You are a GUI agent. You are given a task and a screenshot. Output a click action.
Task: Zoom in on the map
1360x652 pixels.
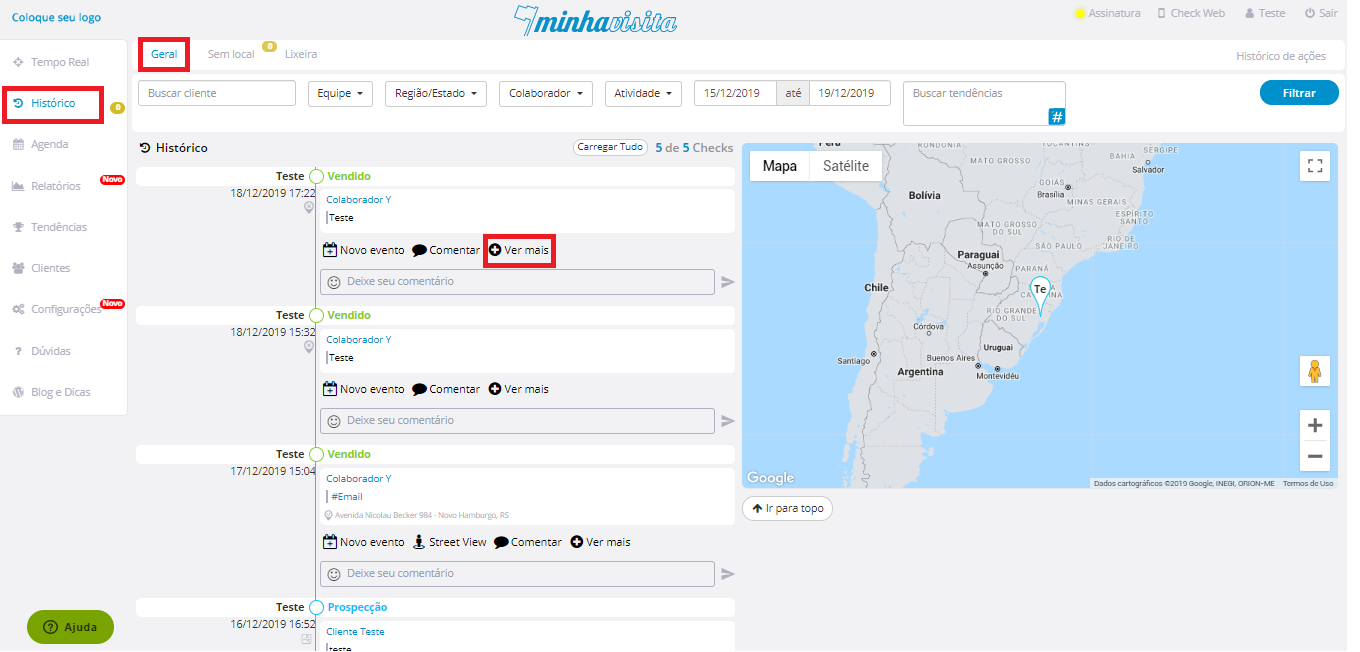(1315, 425)
